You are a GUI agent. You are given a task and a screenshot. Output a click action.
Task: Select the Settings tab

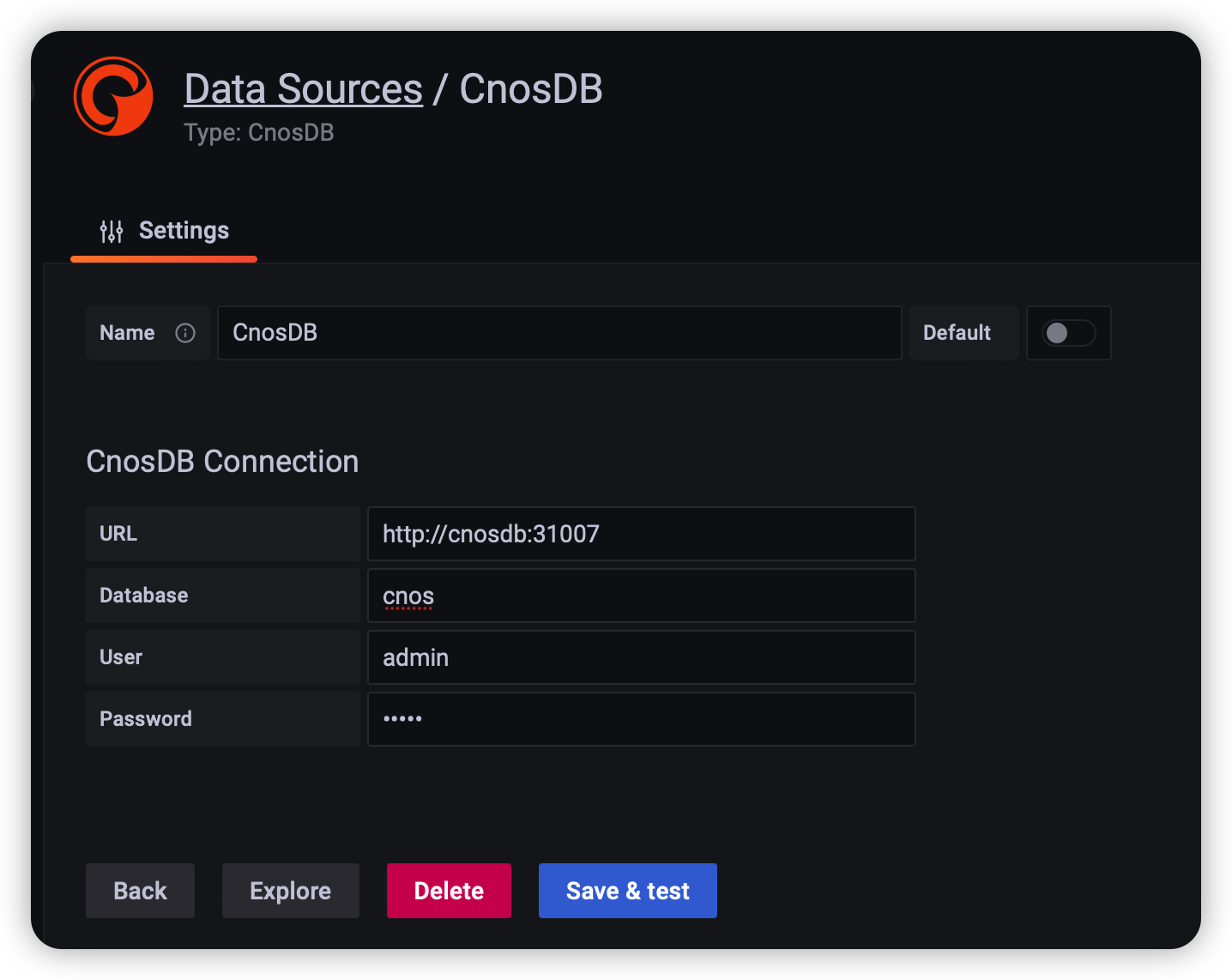[184, 230]
